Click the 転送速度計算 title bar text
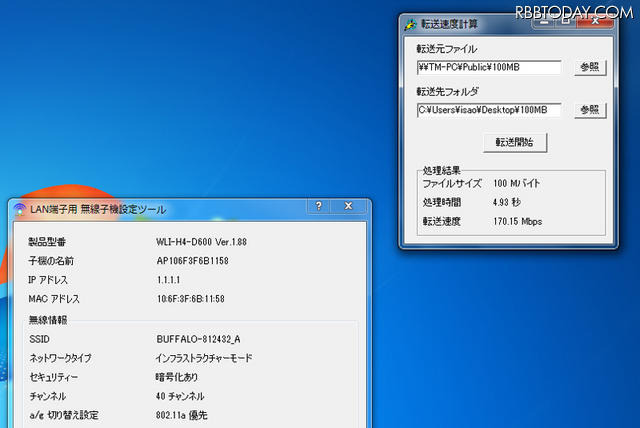Image resolution: width=640 pixels, height=428 pixels. [449, 24]
